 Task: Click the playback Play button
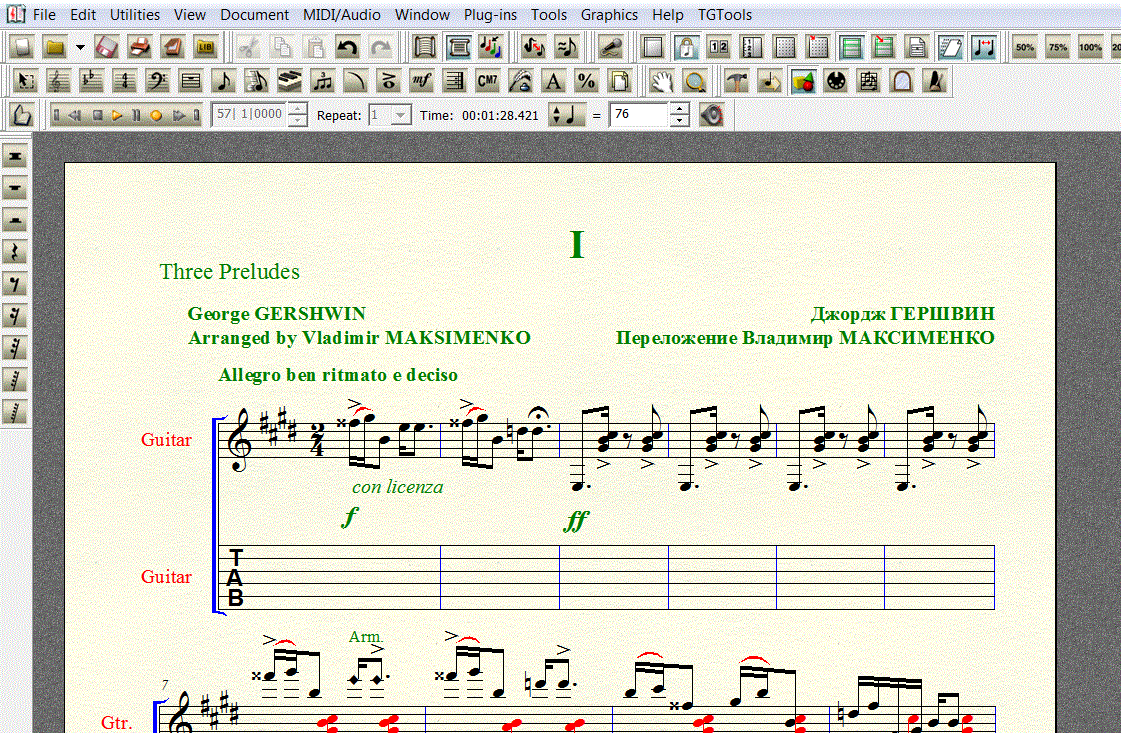tap(117, 115)
